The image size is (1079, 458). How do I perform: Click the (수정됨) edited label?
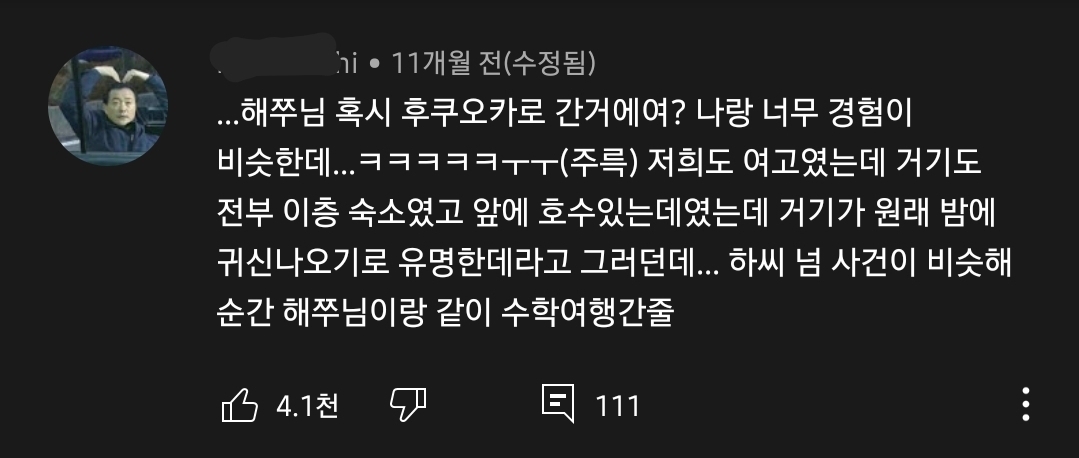550,64
